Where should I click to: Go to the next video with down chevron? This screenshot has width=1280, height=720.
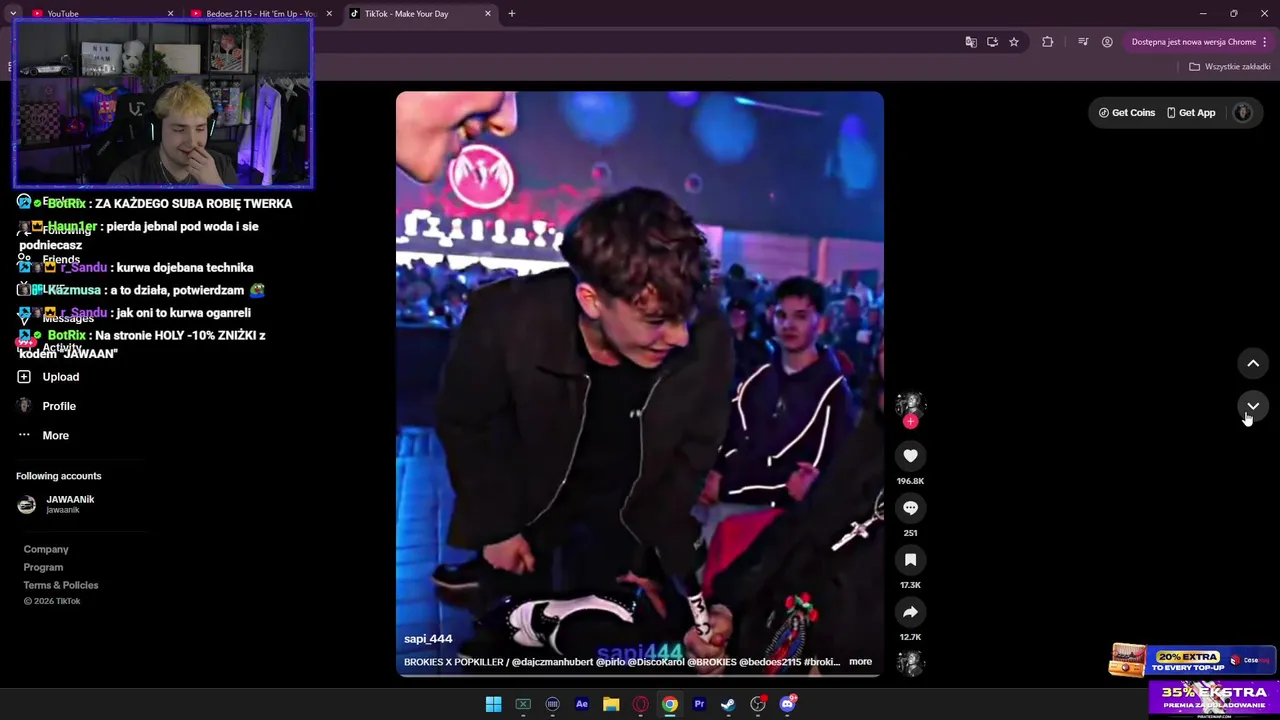click(1253, 406)
